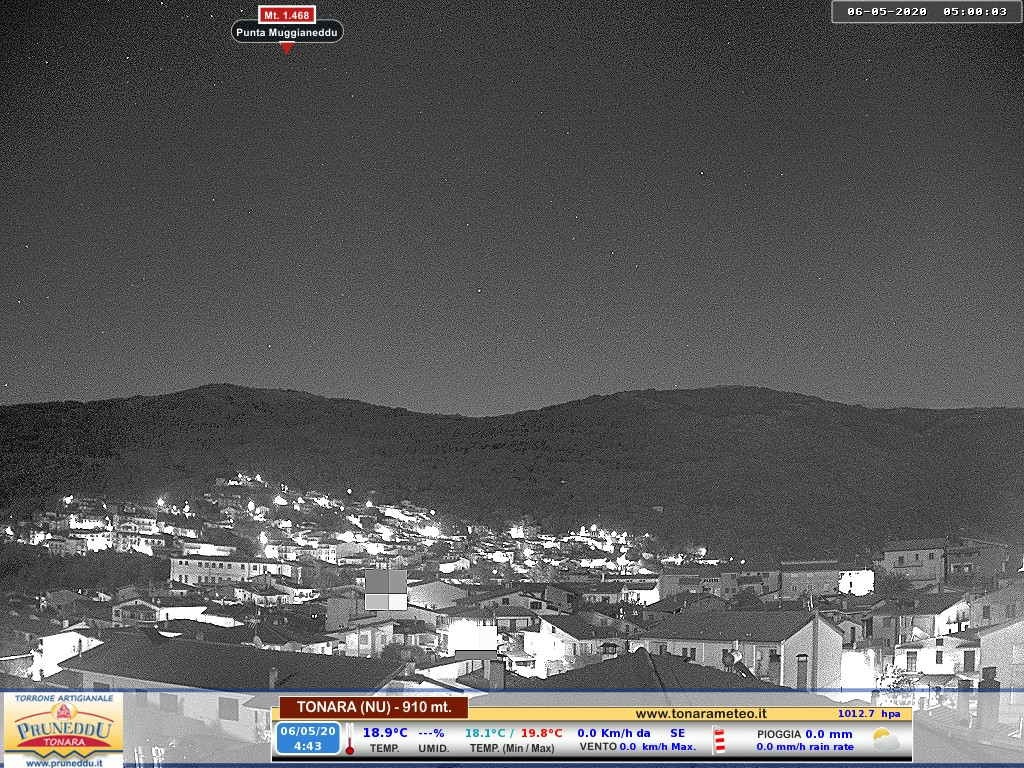Viewport: 1024px width, 768px height.
Task: Click the gray square marker over the rooftops
Action: (x=385, y=589)
